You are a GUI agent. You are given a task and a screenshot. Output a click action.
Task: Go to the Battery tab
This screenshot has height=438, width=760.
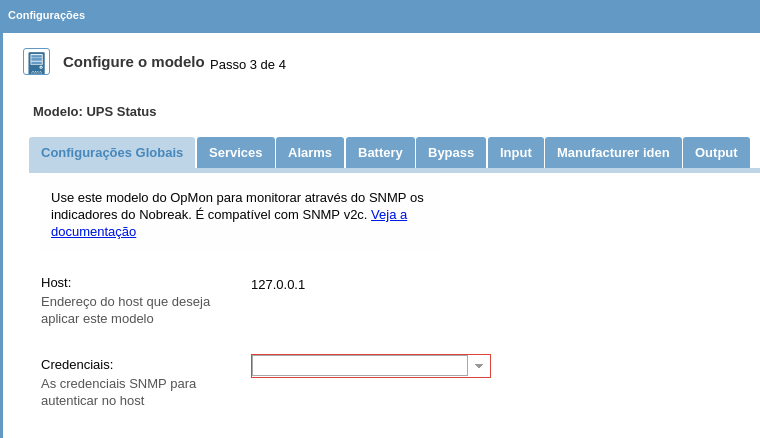(380, 153)
